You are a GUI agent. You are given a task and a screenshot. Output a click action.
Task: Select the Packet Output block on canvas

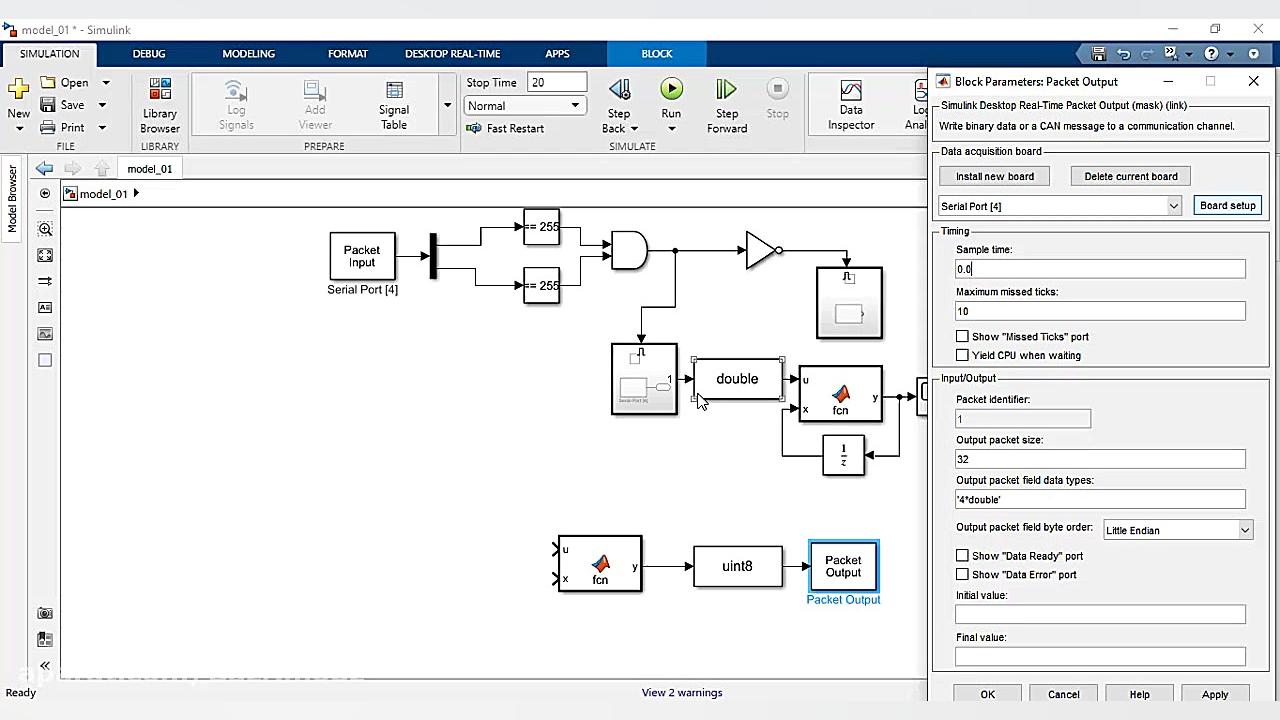click(x=843, y=566)
